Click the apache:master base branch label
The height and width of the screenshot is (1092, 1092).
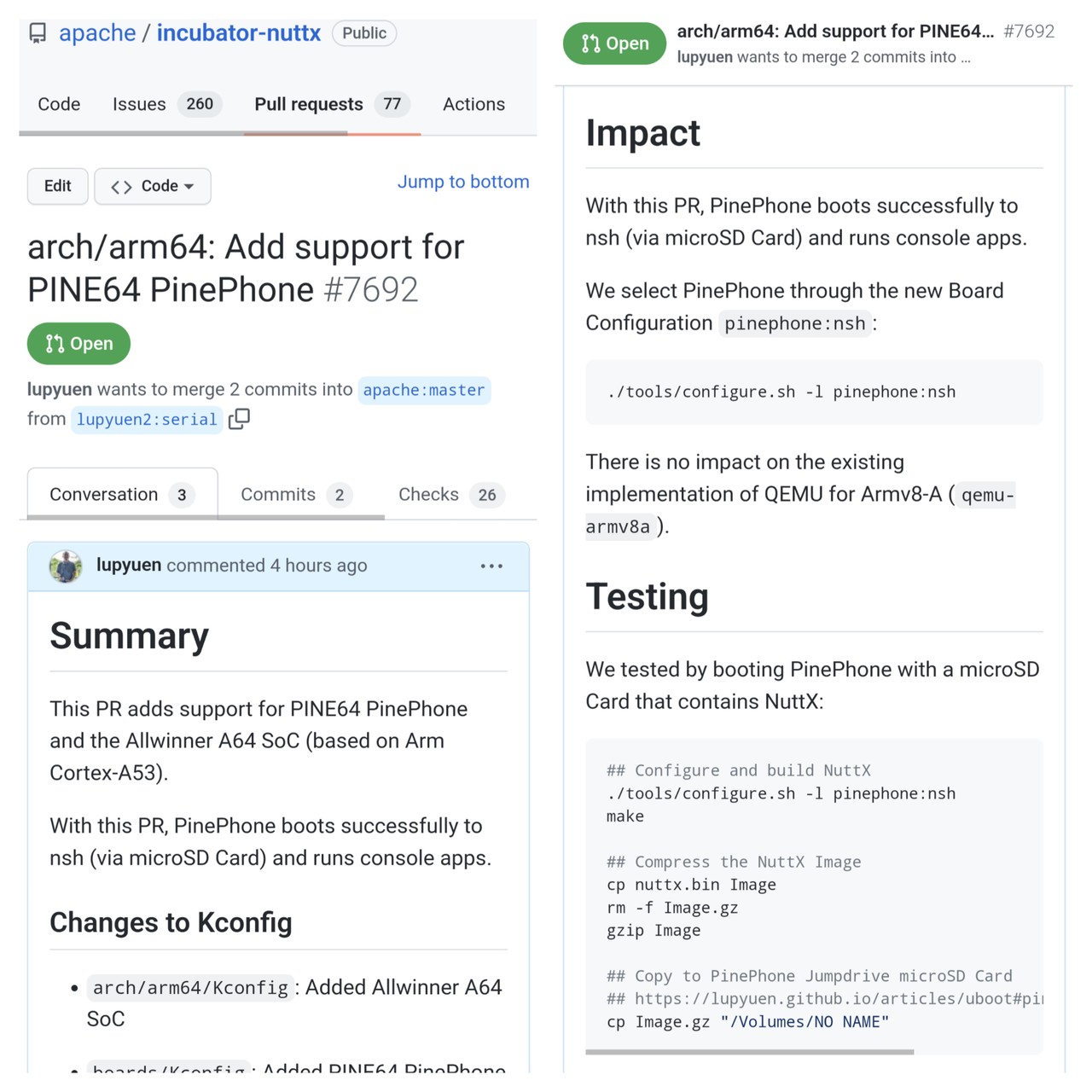pos(424,390)
